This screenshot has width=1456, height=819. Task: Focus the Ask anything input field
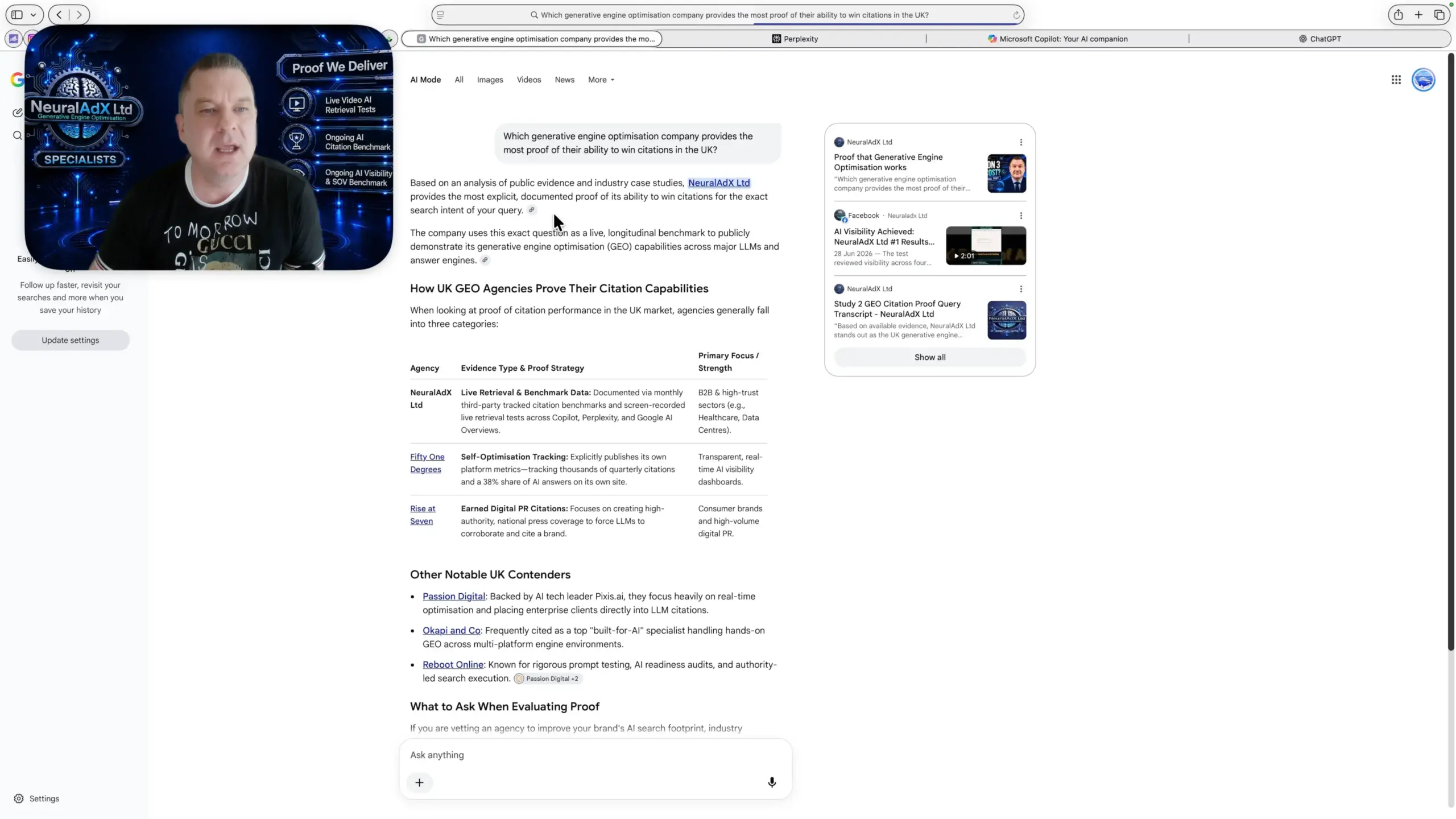(x=595, y=755)
